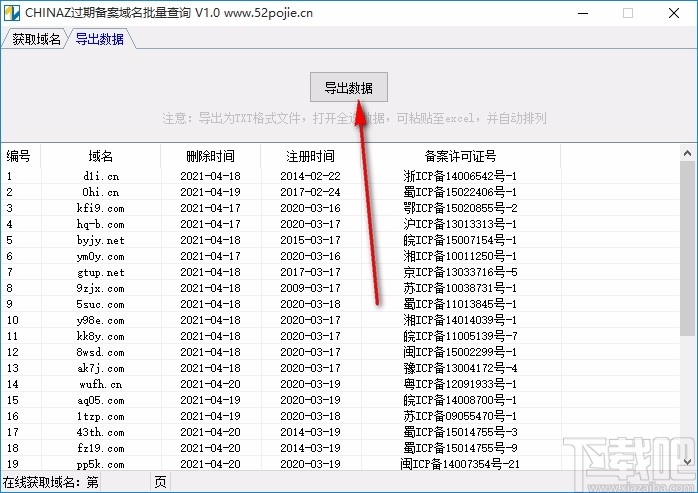Switch to the 获取域名 tab
Screen dimensions: 698x493
point(36,39)
